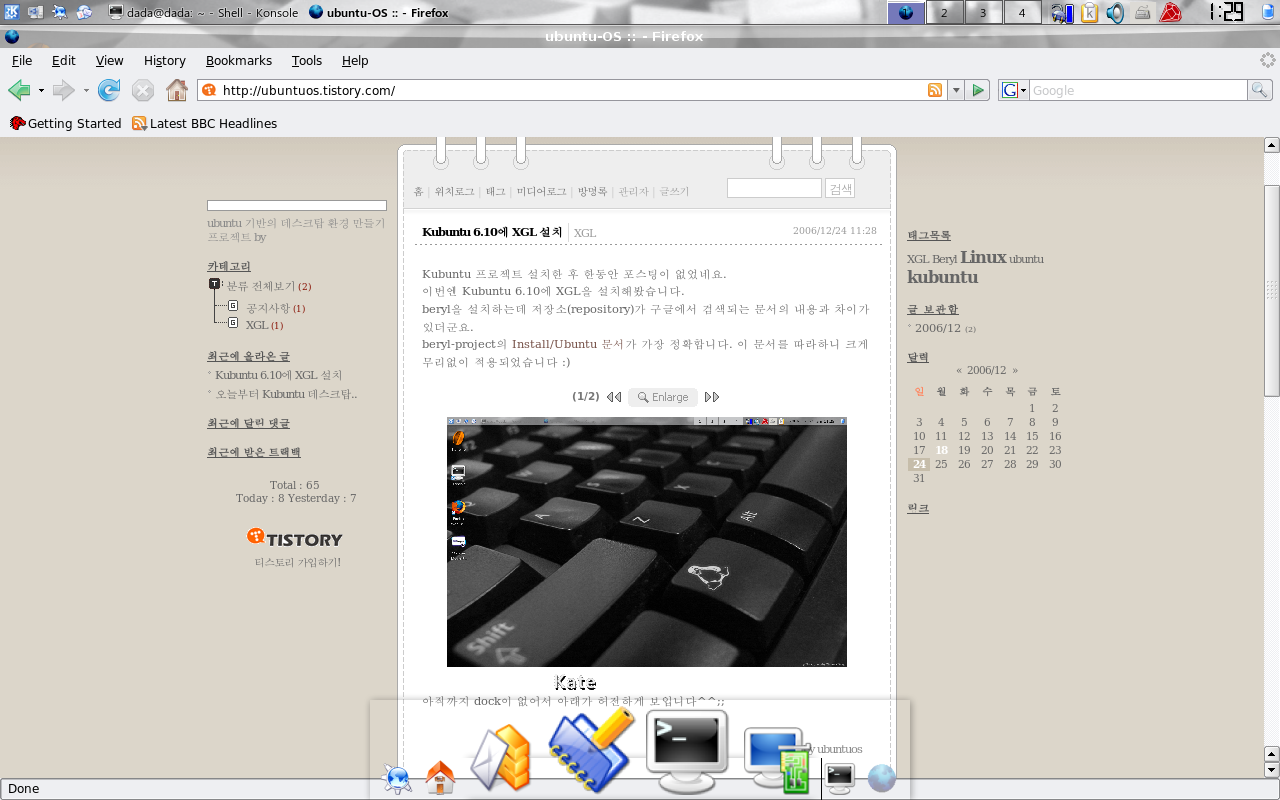This screenshot has width=1280, height=800.
Task: Open the Back history dropdown arrow
Action: pyautogui.click(x=41, y=90)
